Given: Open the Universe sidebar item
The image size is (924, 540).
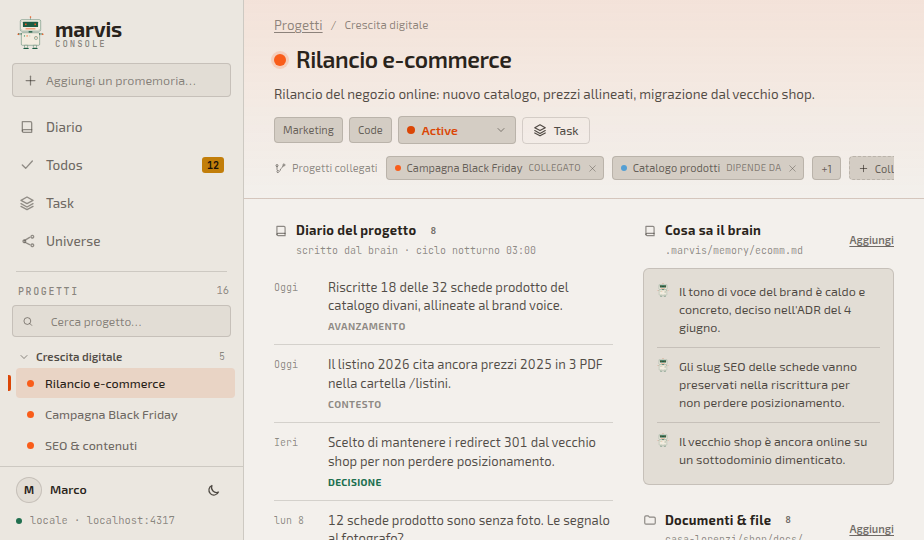Looking at the screenshot, I should point(121,241).
